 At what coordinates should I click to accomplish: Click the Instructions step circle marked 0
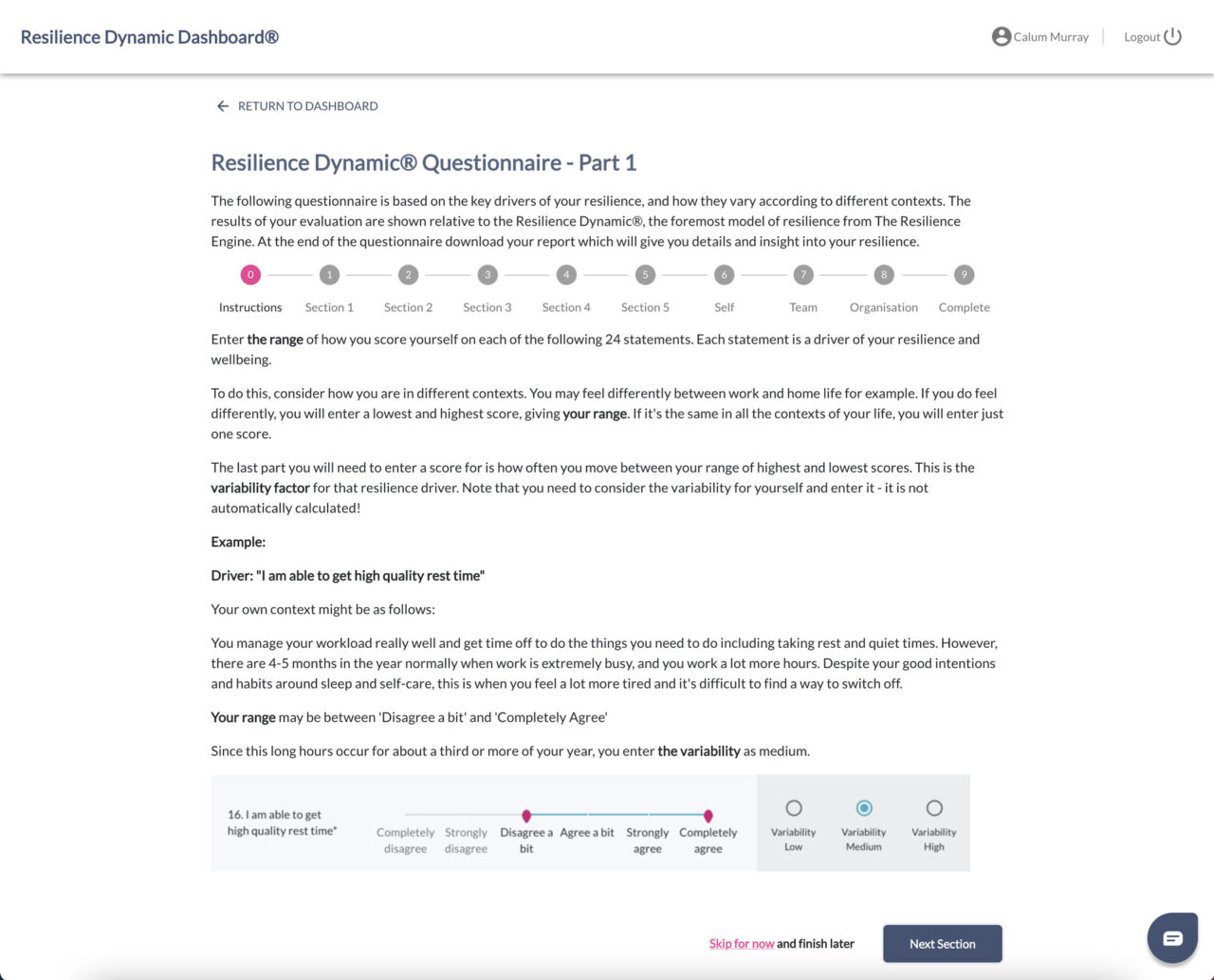click(249, 274)
